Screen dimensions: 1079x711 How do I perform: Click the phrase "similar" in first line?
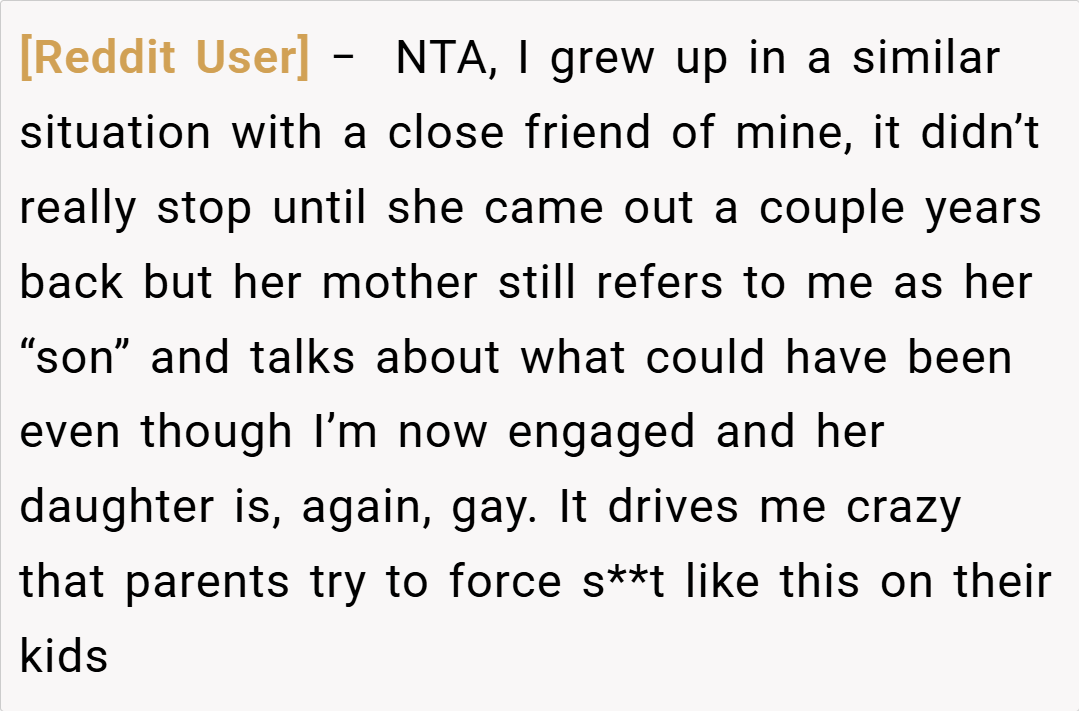click(925, 58)
